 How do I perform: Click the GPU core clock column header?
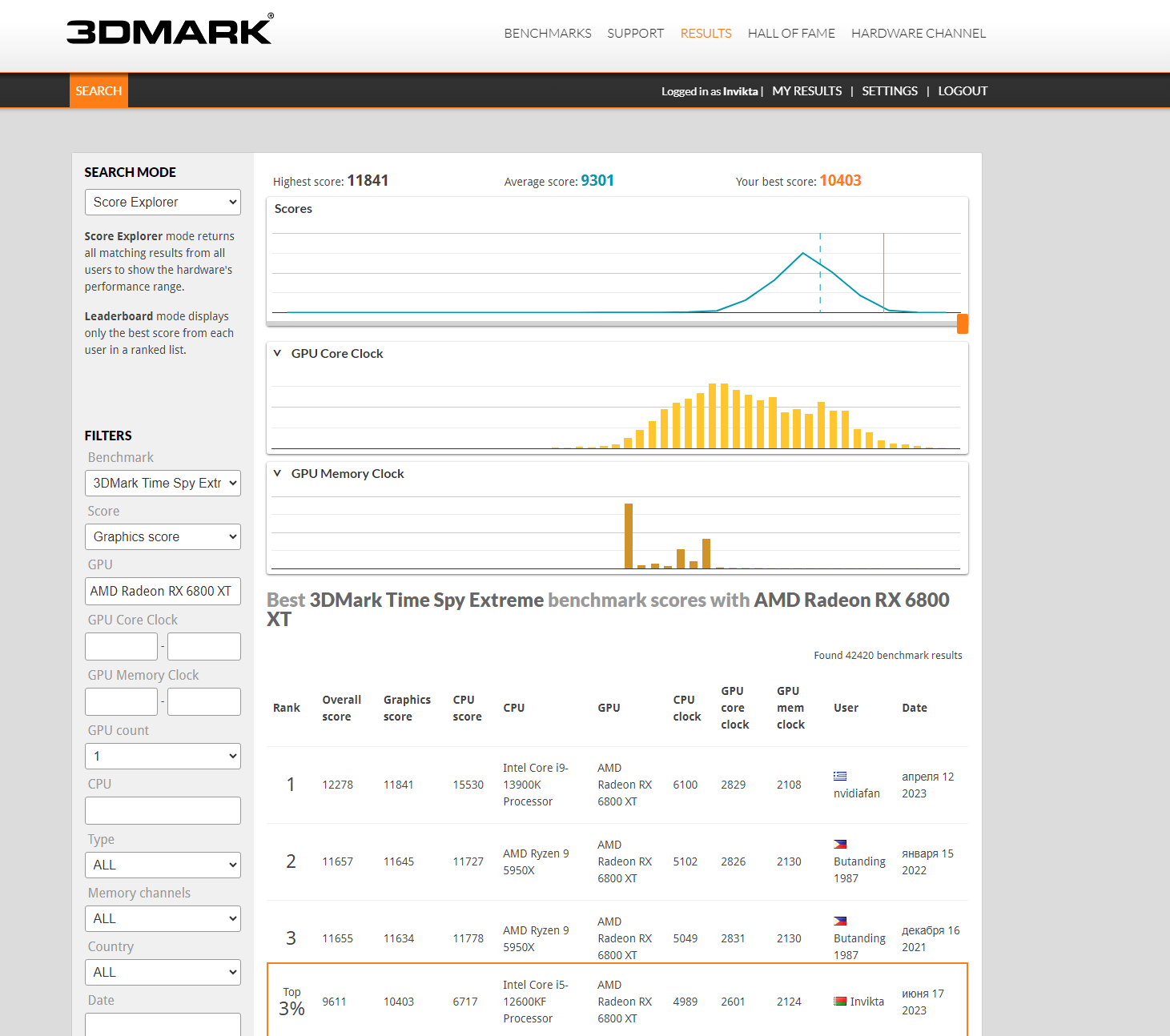[735, 708]
